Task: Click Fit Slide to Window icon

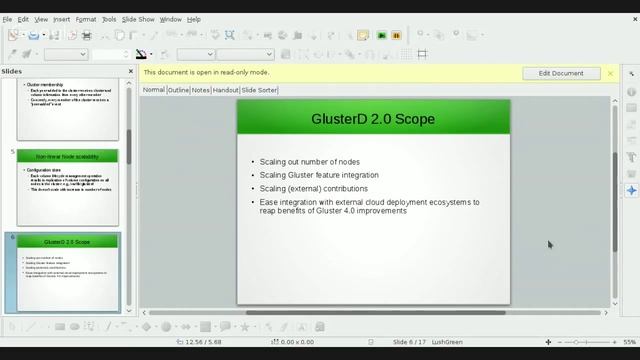Action: click(548, 342)
